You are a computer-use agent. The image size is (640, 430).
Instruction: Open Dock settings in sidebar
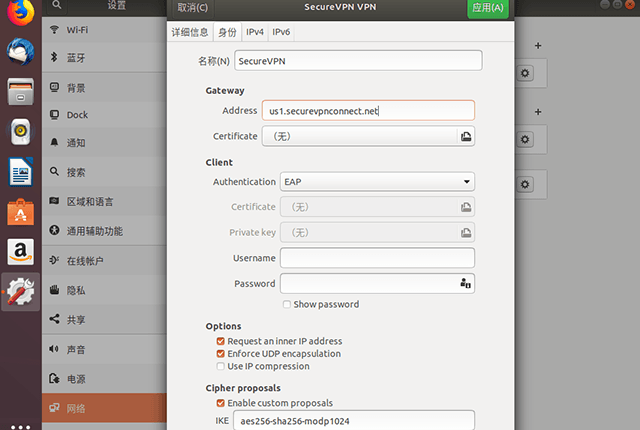104,115
